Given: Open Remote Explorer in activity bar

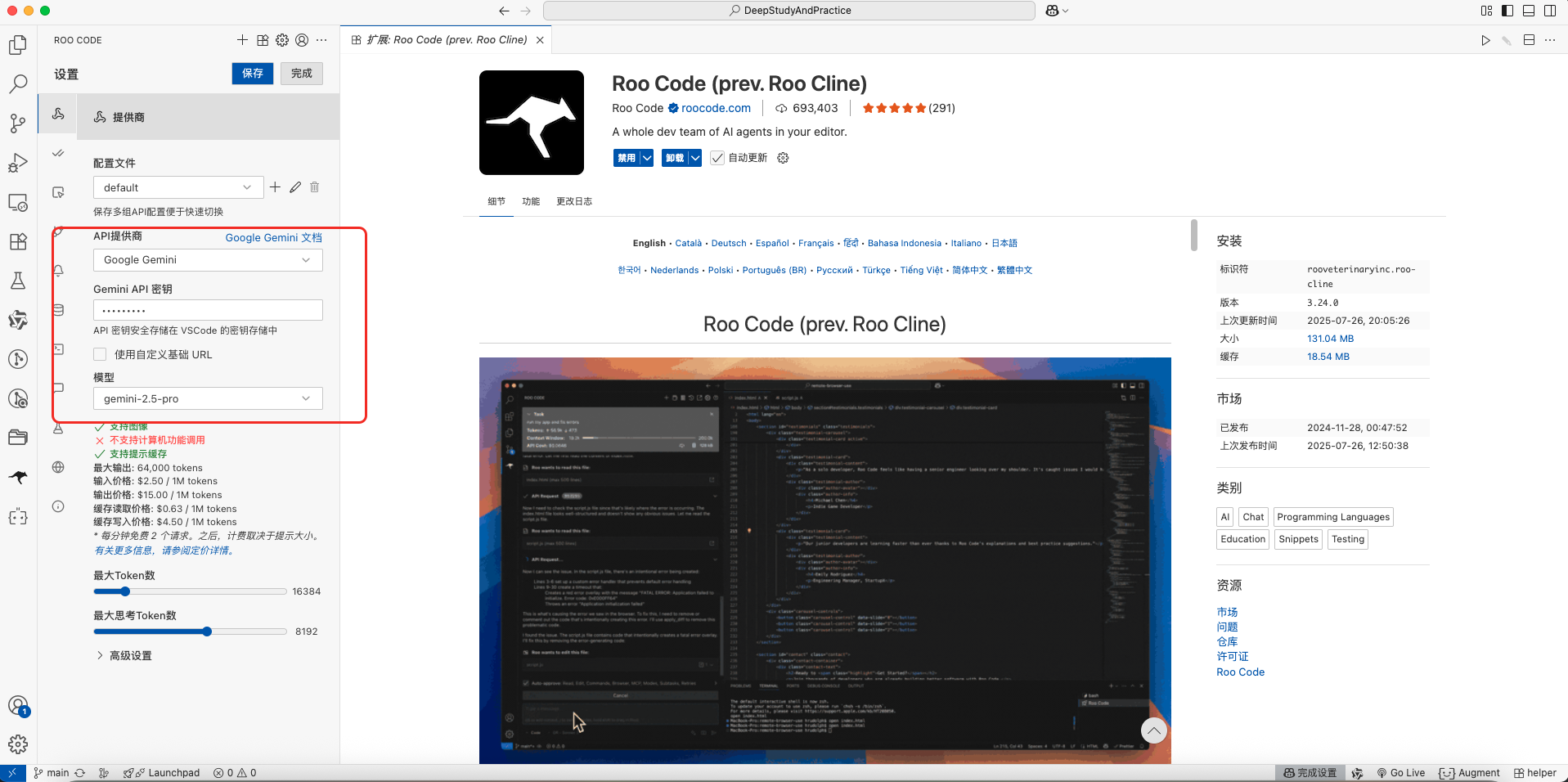Looking at the screenshot, I should point(18,202).
